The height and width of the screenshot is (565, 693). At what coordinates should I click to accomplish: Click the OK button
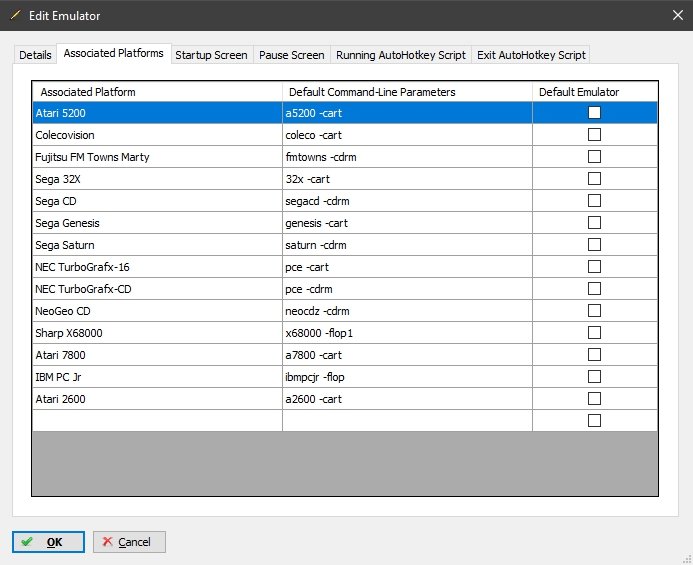click(x=48, y=542)
